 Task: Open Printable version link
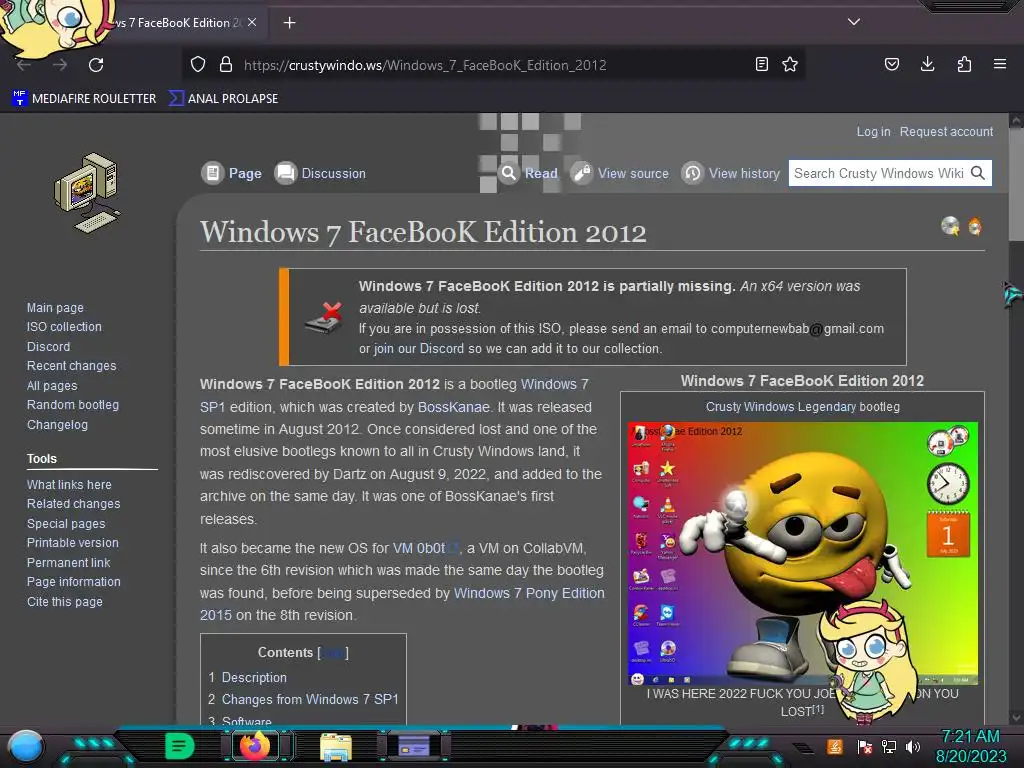click(72, 543)
